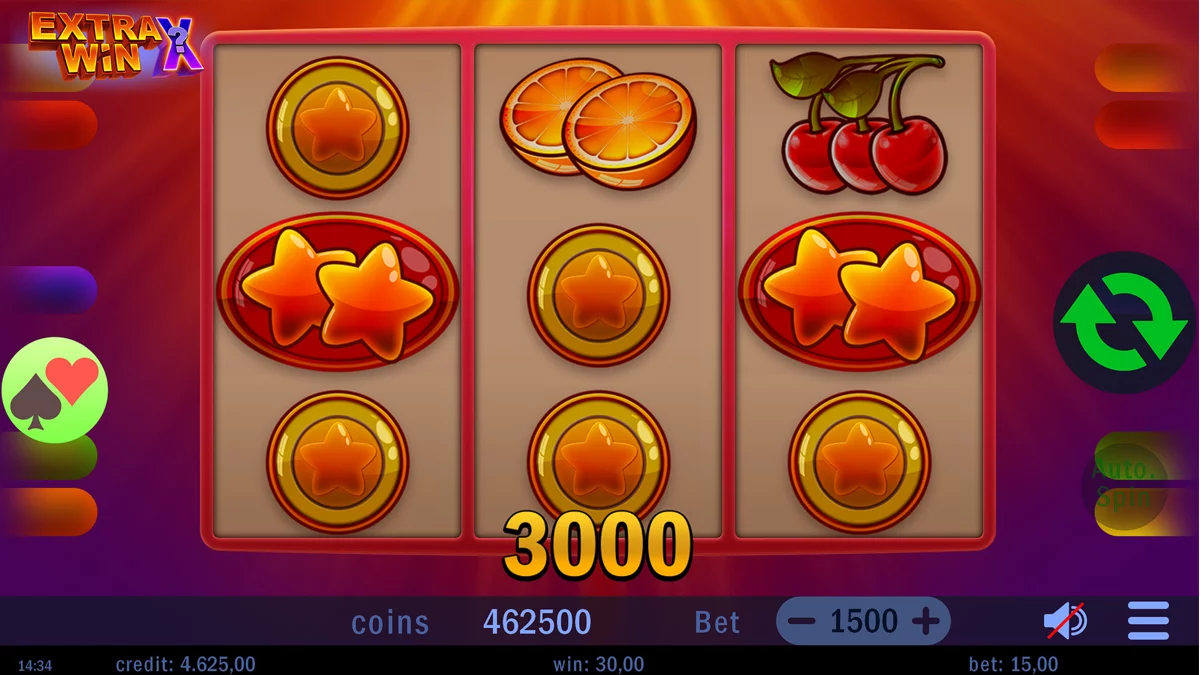Spin the reels with green arrows button
Screen dimensions: 1200x675
point(1124,322)
